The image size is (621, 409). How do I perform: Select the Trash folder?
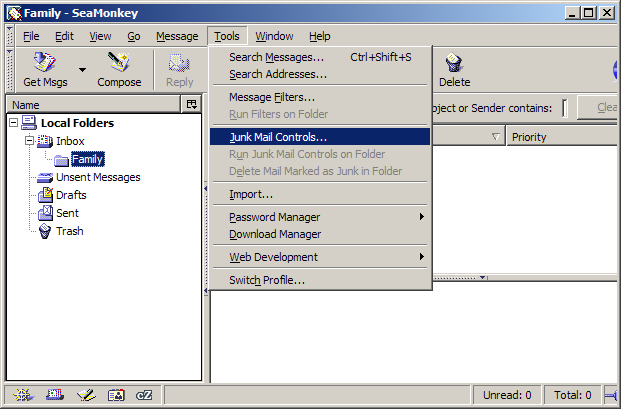click(x=69, y=231)
